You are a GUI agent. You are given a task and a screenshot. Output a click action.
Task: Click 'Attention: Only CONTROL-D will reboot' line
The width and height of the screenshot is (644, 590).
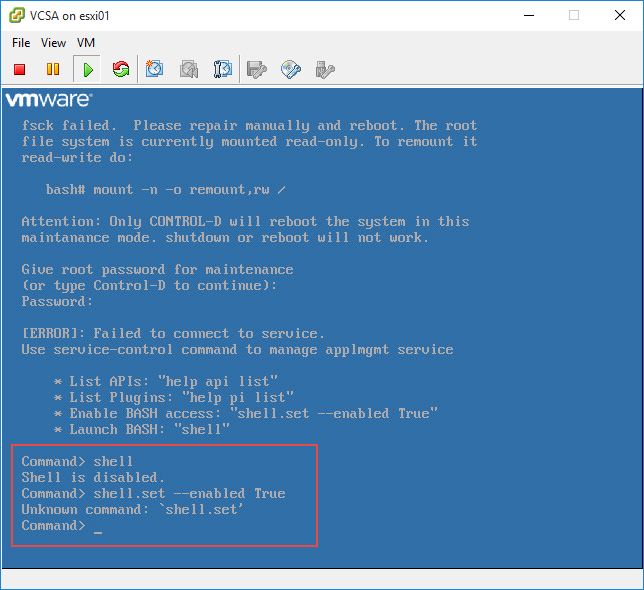click(x=245, y=221)
